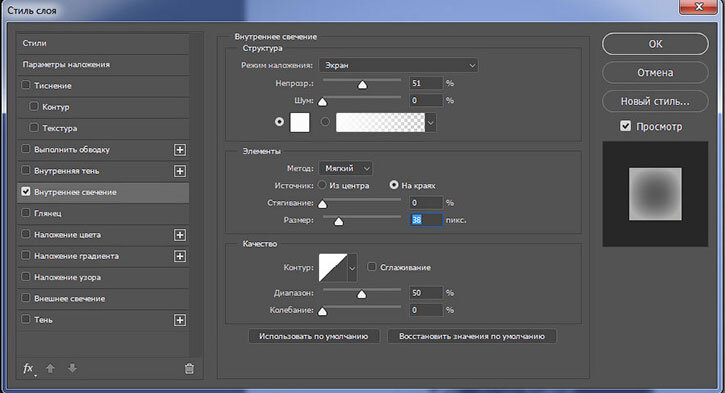Add another stroke with plus icon beside Выполнить обводку
The height and width of the screenshot is (393, 725).
[x=180, y=150]
